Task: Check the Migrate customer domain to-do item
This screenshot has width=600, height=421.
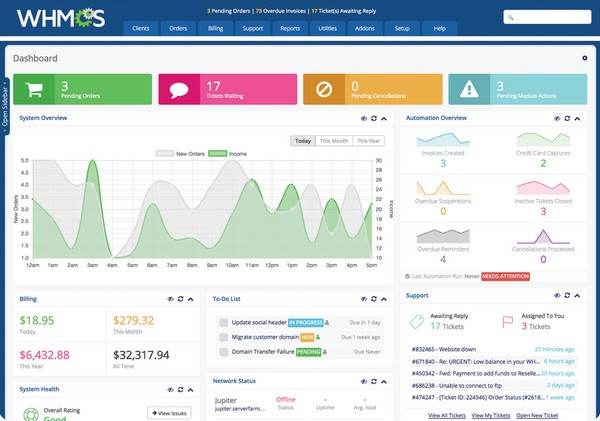Action: click(222, 338)
